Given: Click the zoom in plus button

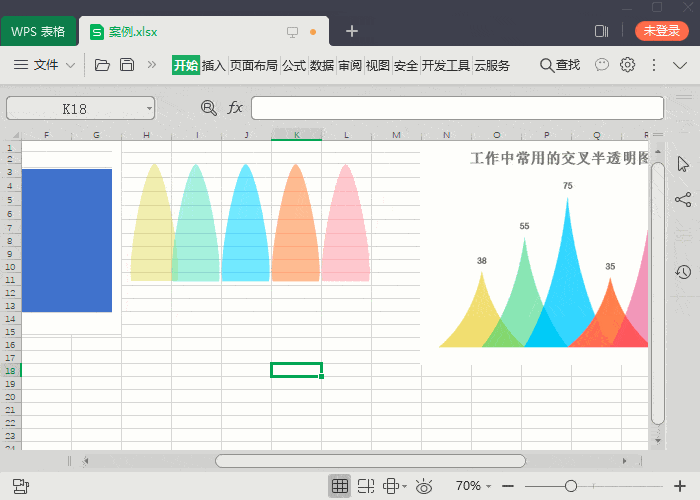Looking at the screenshot, I should [x=679, y=486].
